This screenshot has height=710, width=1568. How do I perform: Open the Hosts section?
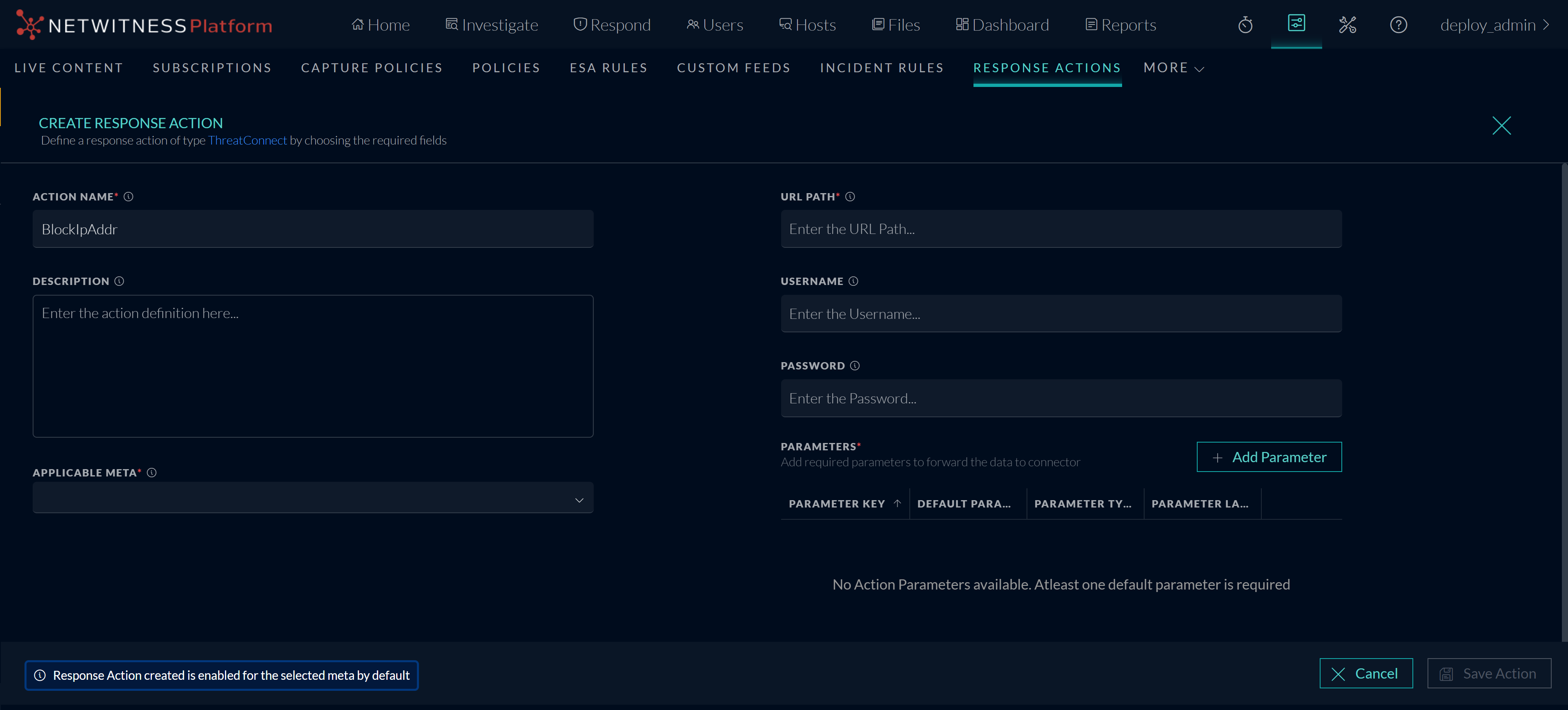coord(807,24)
